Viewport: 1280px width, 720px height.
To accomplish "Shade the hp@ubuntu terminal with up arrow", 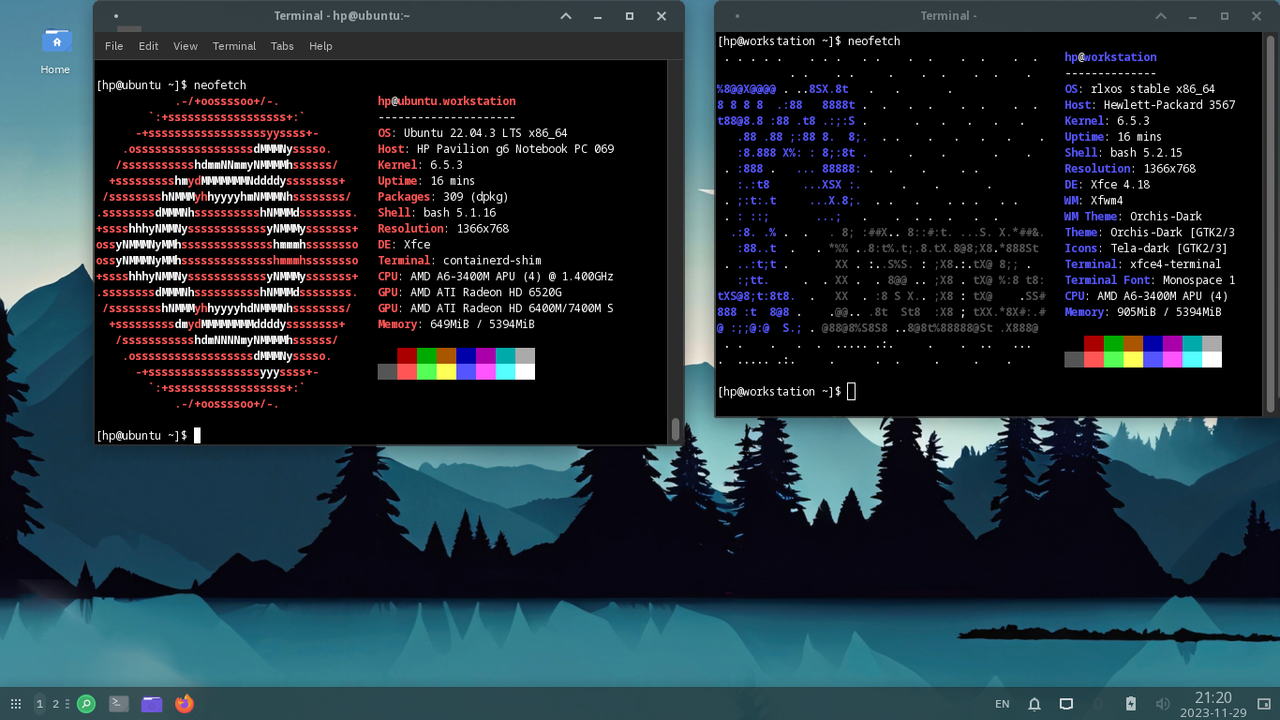I will pyautogui.click(x=566, y=16).
